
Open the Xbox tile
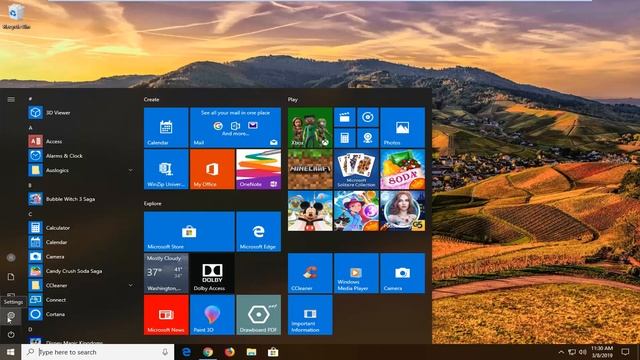click(x=310, y=127)
